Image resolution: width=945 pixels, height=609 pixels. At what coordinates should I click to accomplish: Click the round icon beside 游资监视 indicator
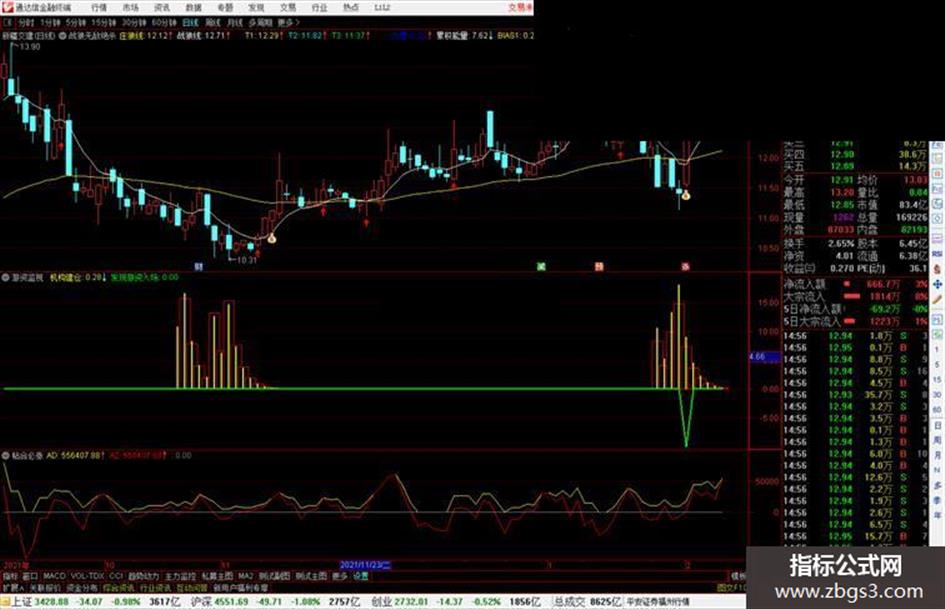(5, 277)
